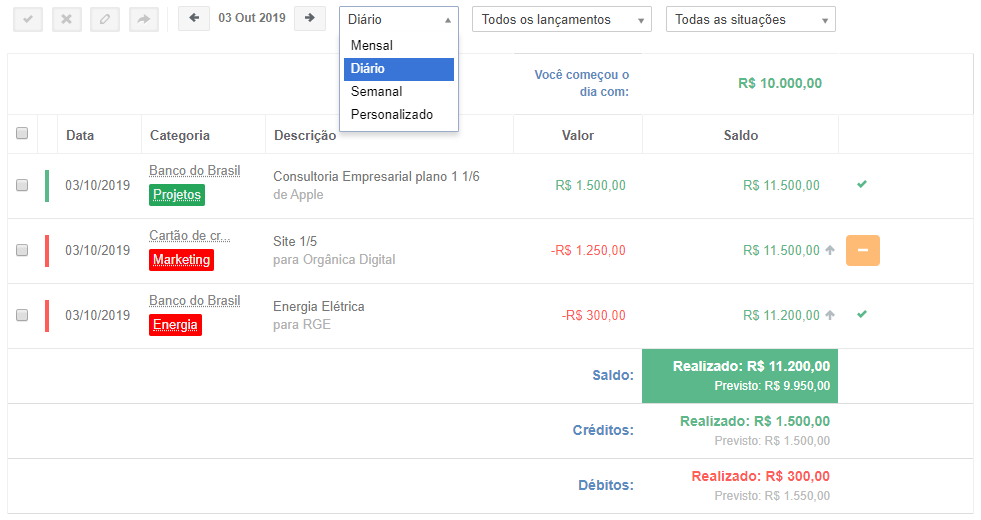Open the Todos os lançamentos dropdown
This screenshot has height=520, width=981.
click(x=561, y=20)
